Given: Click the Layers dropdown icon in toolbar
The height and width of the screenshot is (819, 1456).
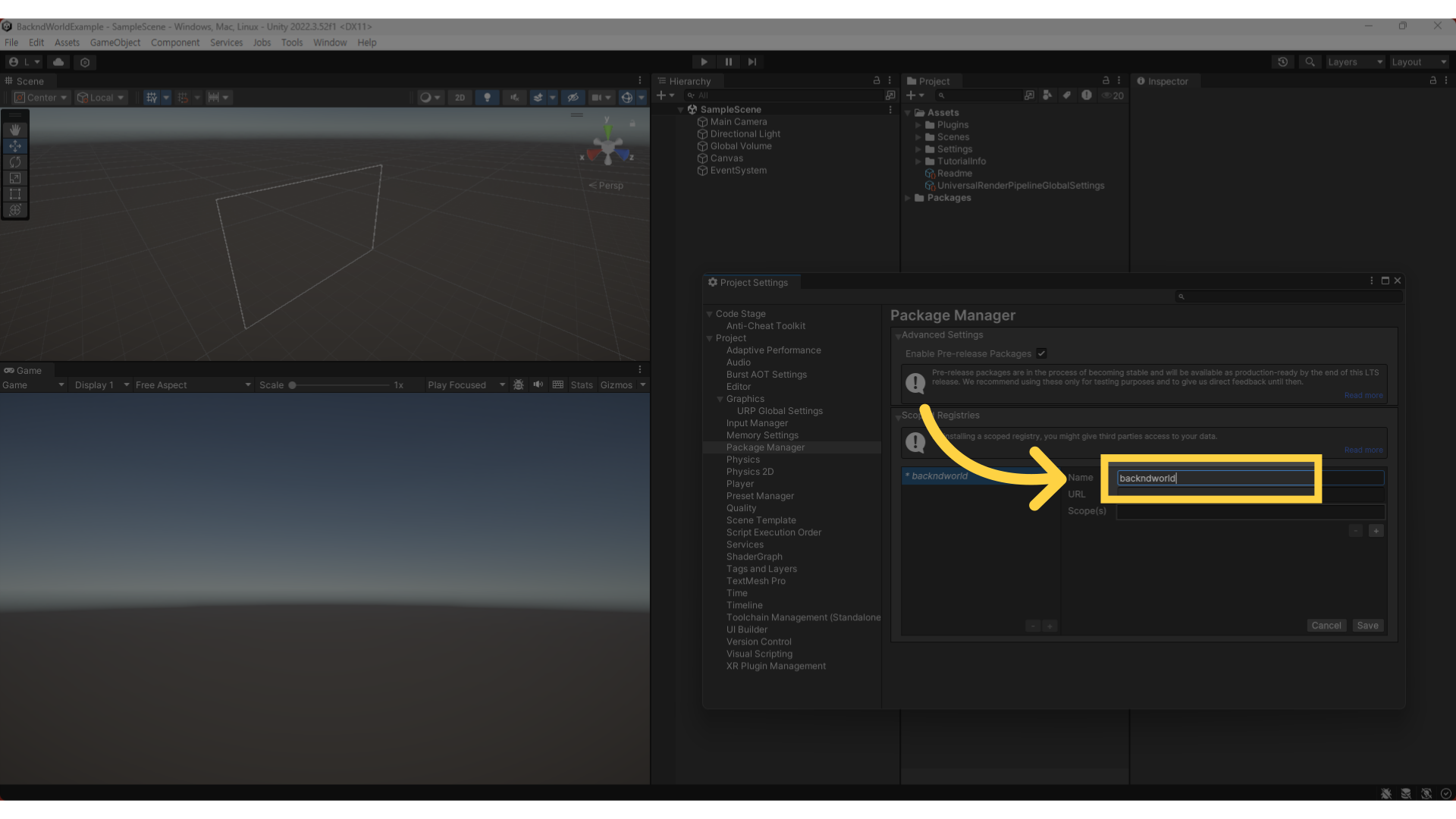Looking at the screenshot, I should (x=1380, y=62).
